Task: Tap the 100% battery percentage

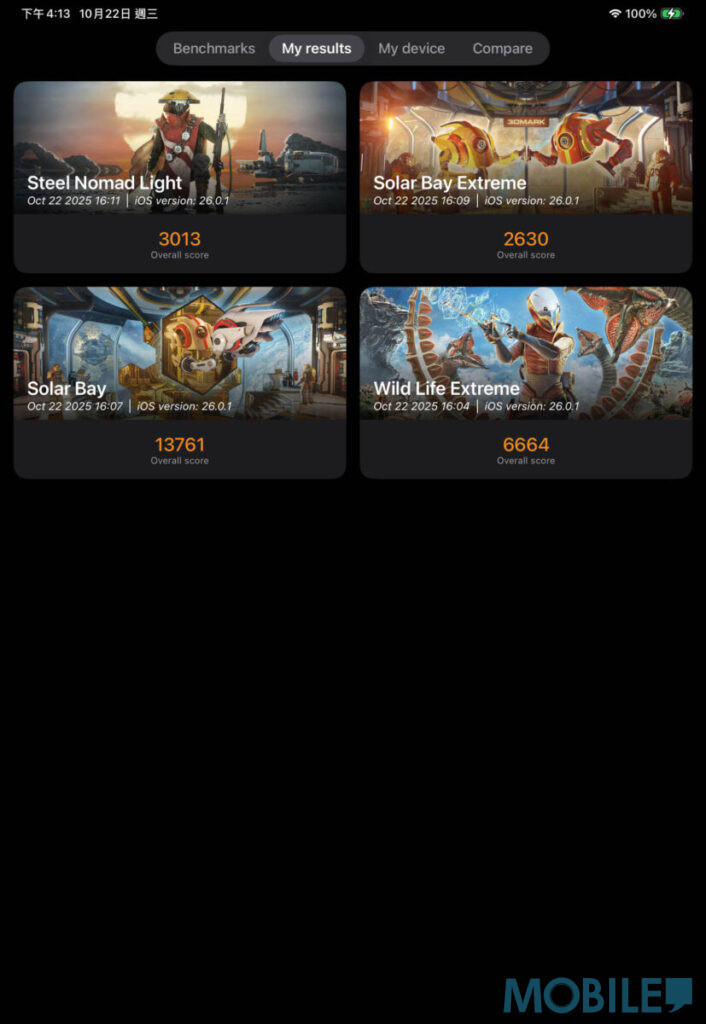Action: coord(641,13)
